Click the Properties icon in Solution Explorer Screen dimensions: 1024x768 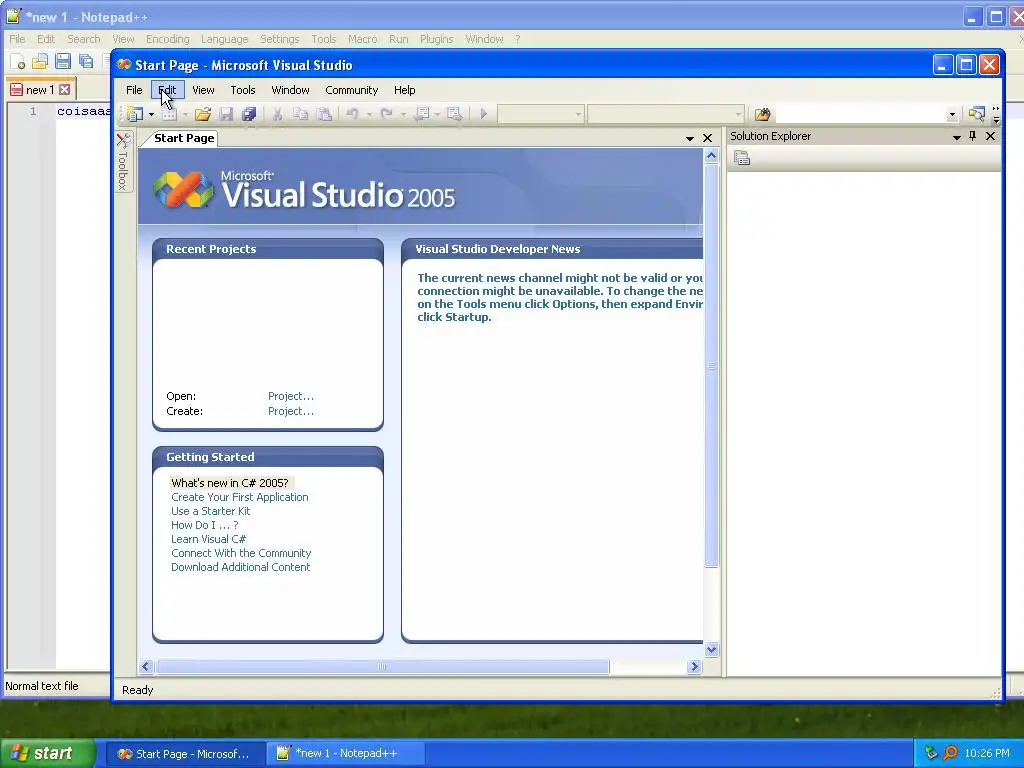click(x=742, y=158)
